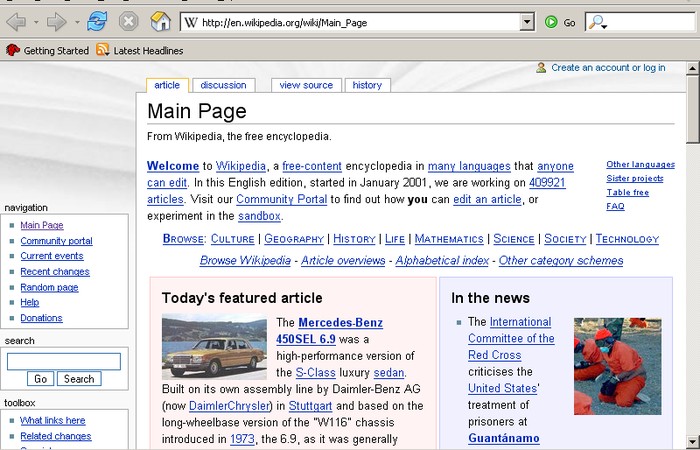Browse the Technology category

(x=627, y=239)
